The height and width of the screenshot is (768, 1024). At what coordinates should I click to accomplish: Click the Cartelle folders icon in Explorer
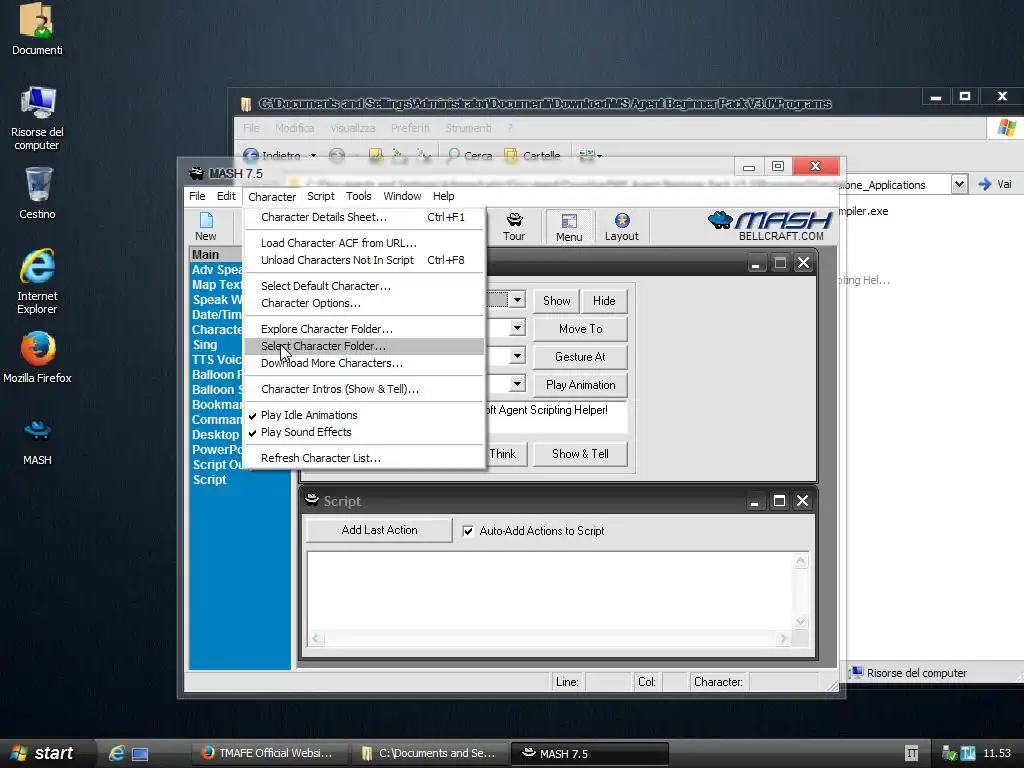pyautogui.click(x=511, y=155)
